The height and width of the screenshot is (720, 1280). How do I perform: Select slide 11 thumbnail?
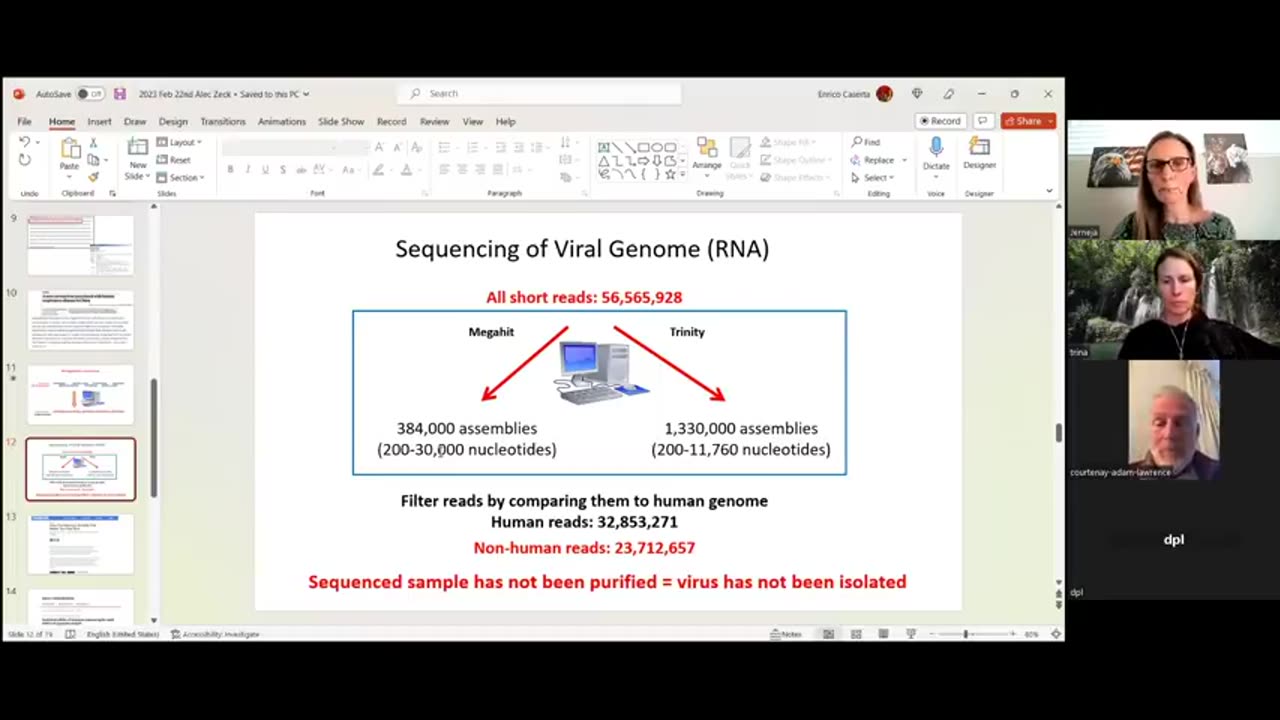pyautogui.click(x=80, y=394)
